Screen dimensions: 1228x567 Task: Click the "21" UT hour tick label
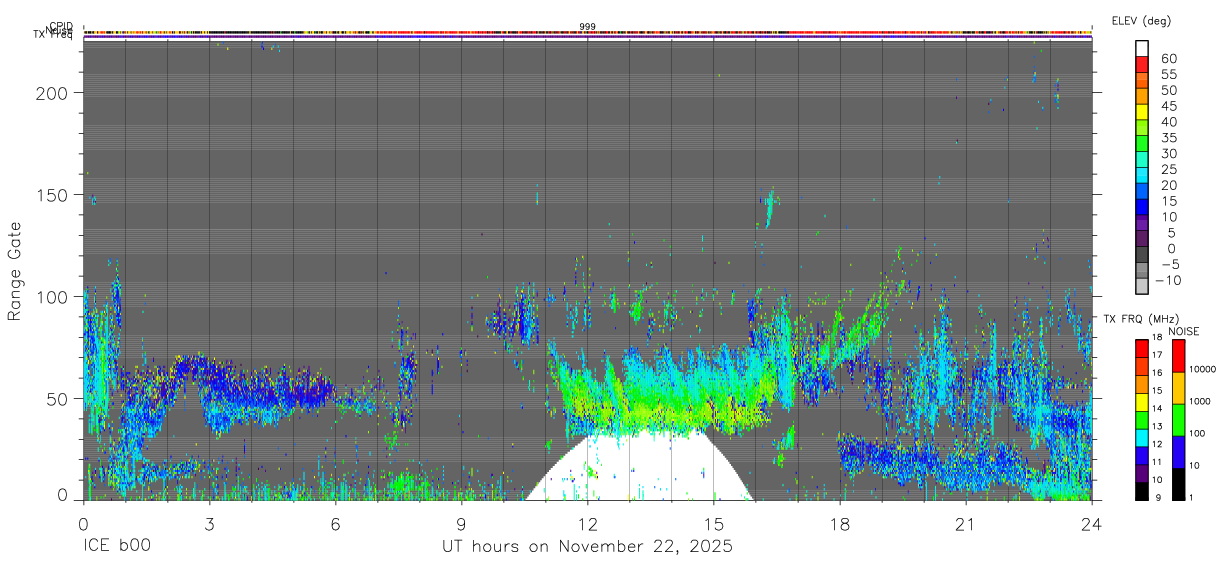coord(966,524)
